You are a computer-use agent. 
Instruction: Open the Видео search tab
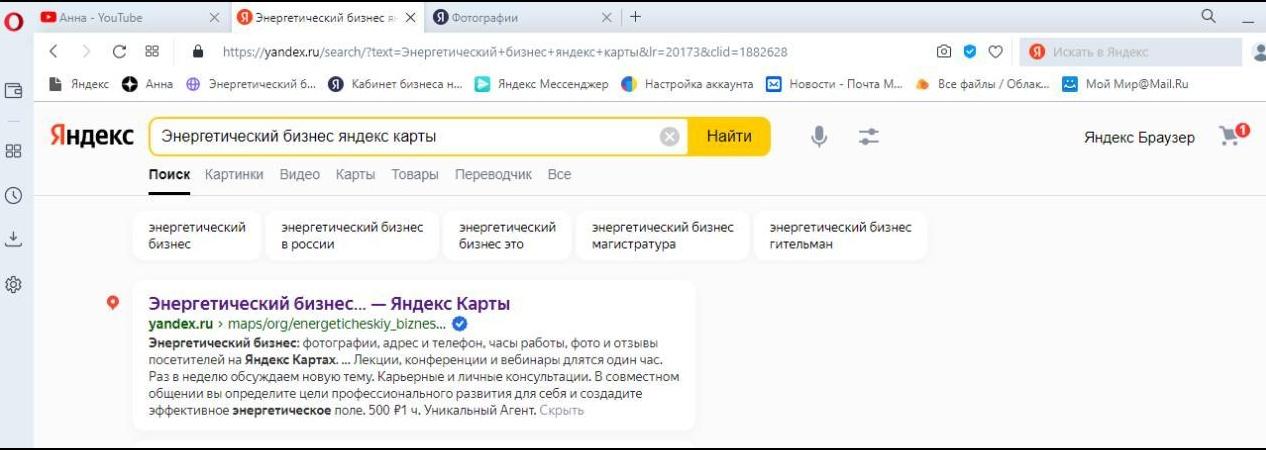tap(300, 174)
